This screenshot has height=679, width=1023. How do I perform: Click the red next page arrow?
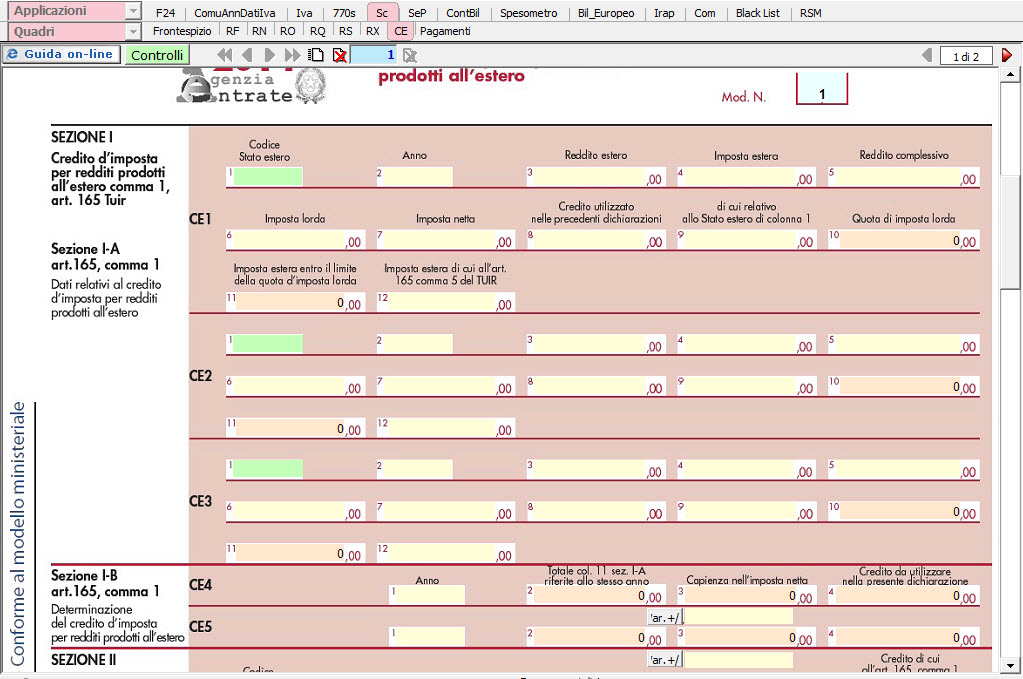[1007, 56]
